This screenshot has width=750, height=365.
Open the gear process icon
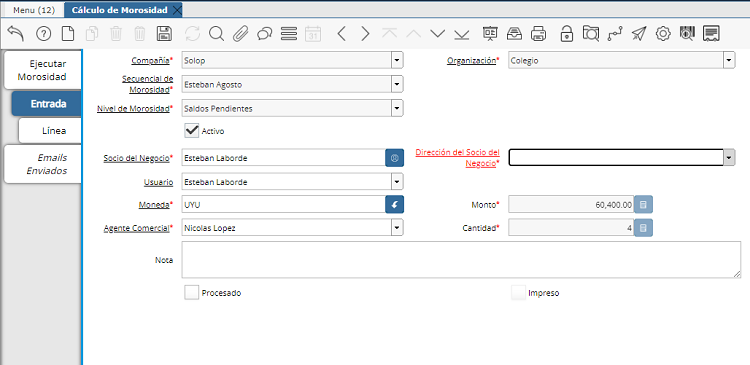click(x=663, y=33)
